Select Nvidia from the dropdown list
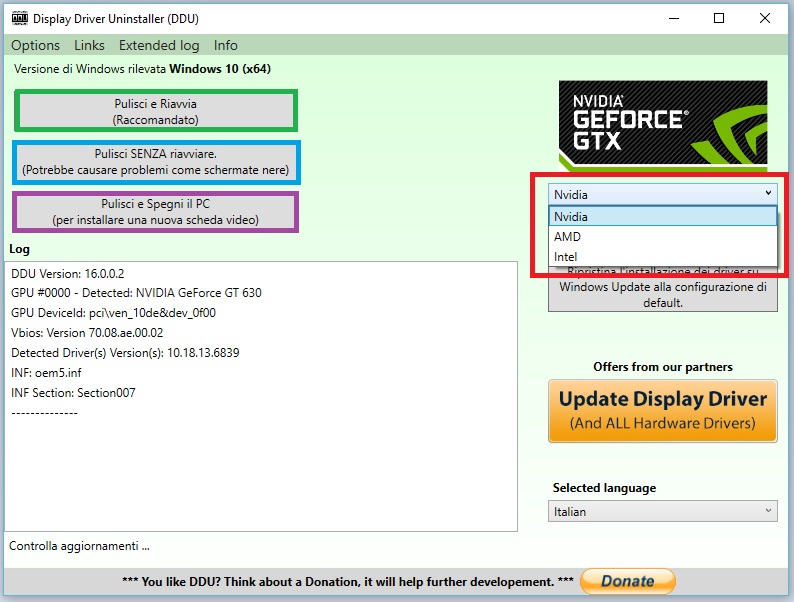The height and width of the screenshot is (602, 794). pos(662,217)
